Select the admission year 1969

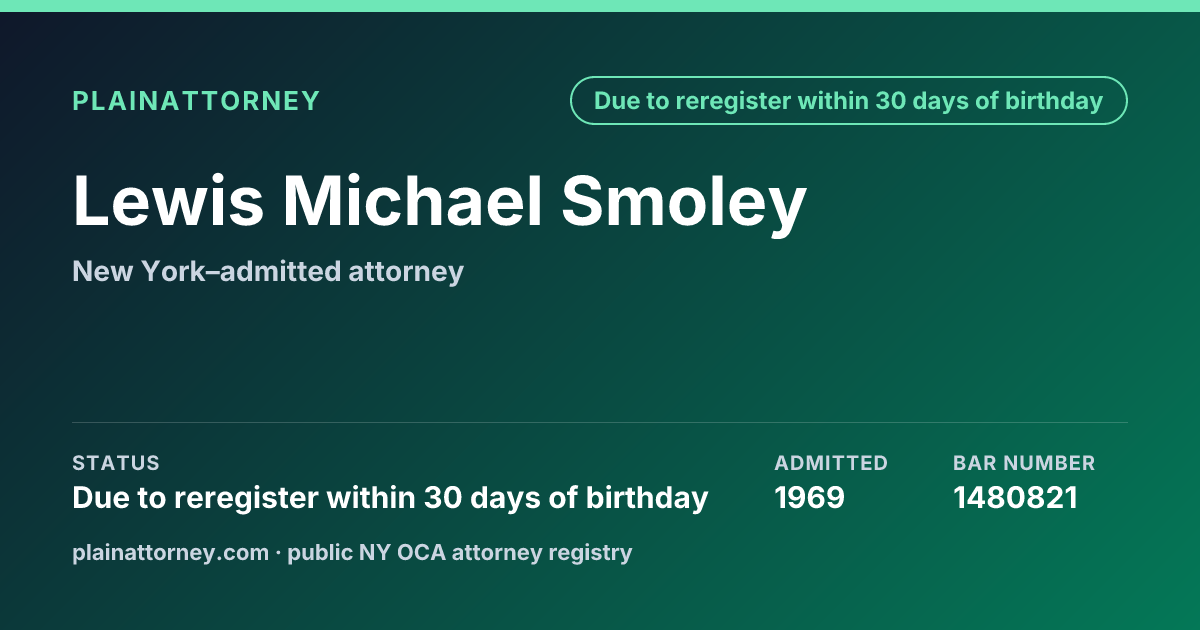click(810, 497)
